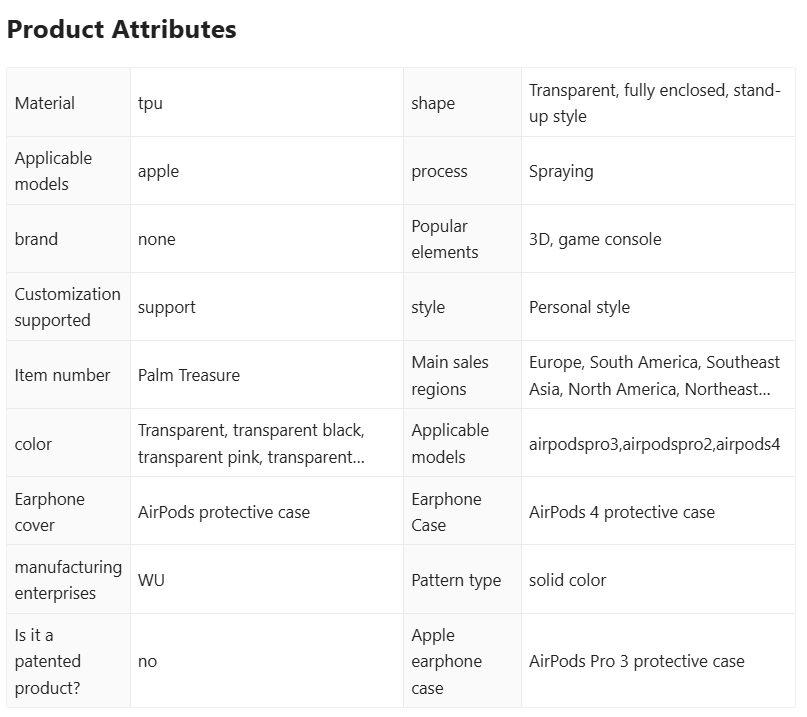807x717 pixels.
Task: Click the Product Attributes heading
Action: 121,29
